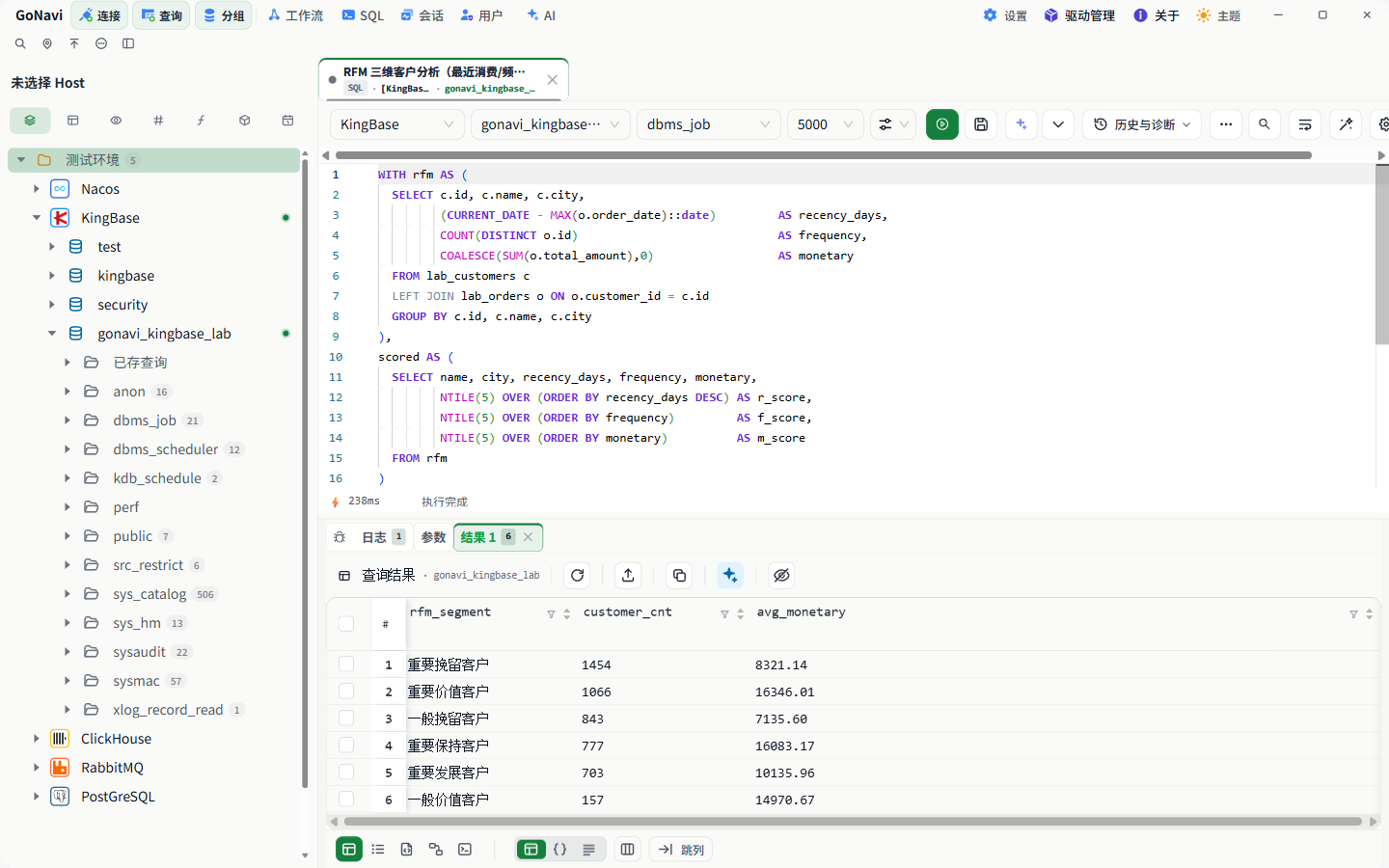Open column settings in results footer
This screenshot has width=1389, height=868.
click(x=627, y=850)
